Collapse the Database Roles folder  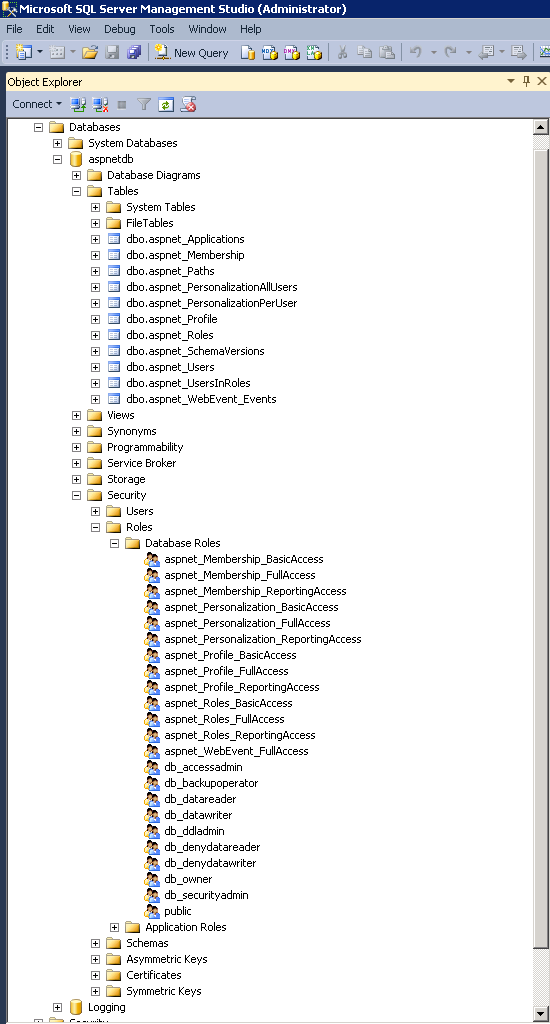tap(114, 543)
